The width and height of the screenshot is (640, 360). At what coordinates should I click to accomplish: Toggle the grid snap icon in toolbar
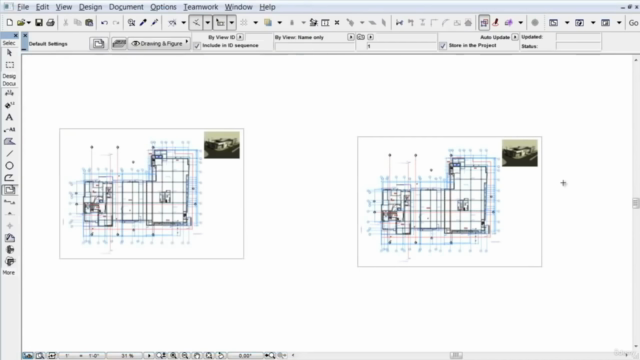click(244, 23)
